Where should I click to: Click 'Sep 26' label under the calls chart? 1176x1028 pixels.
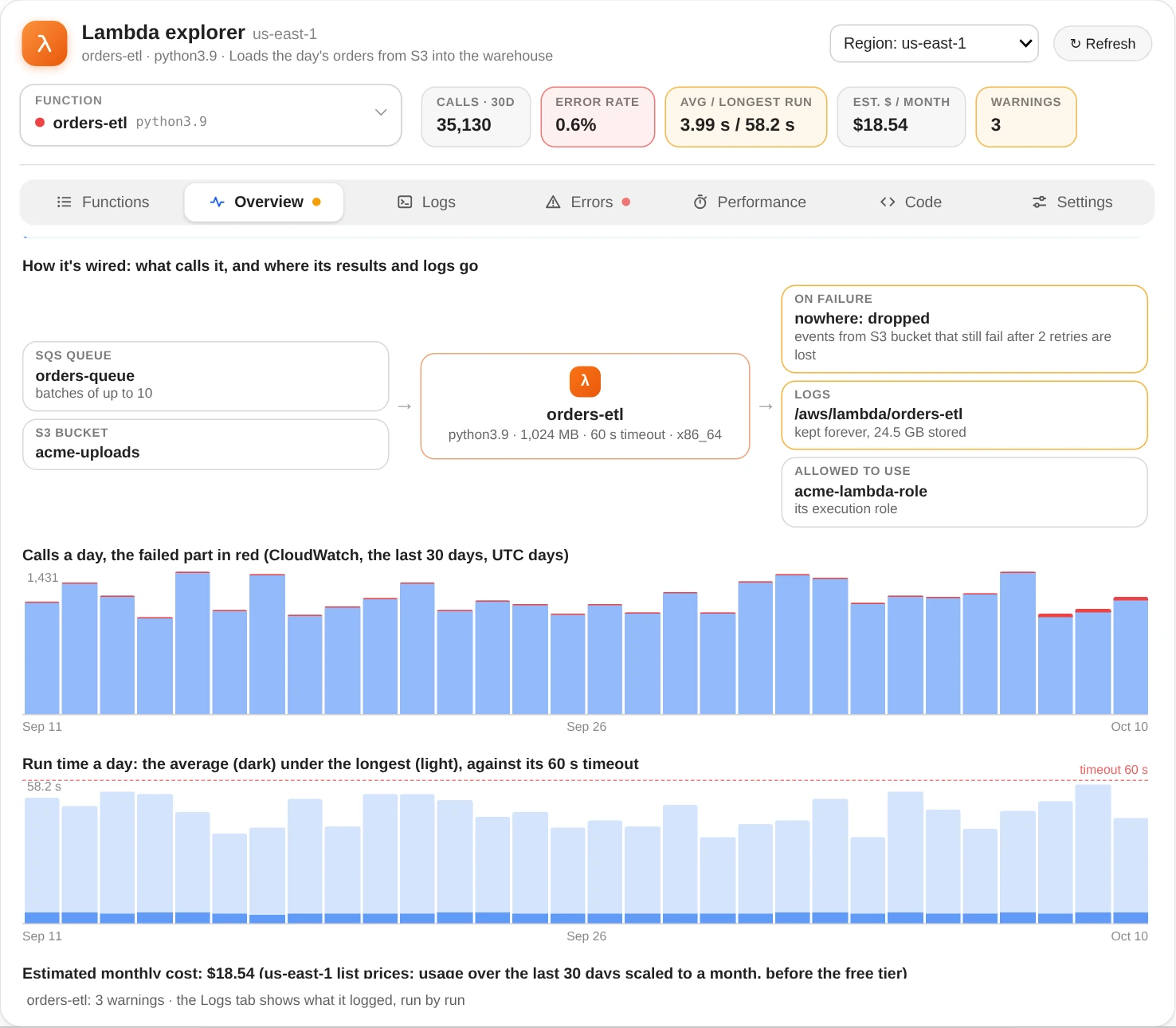pyautogui.click(x=586, y=727)
